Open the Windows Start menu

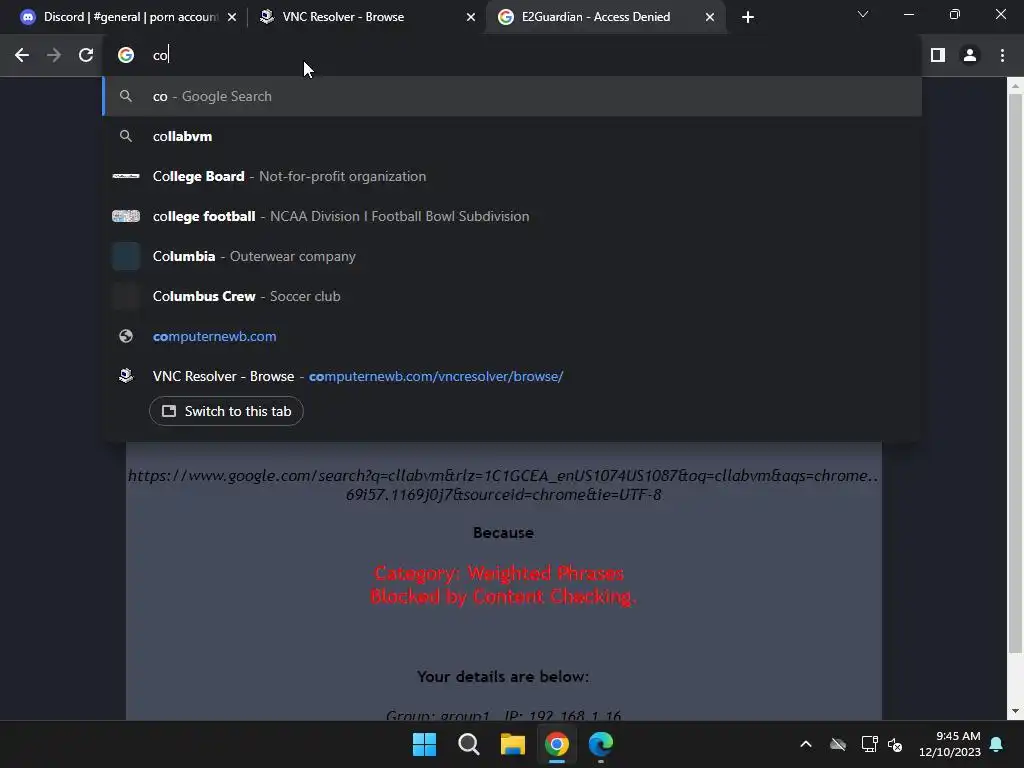pos(424,744)
